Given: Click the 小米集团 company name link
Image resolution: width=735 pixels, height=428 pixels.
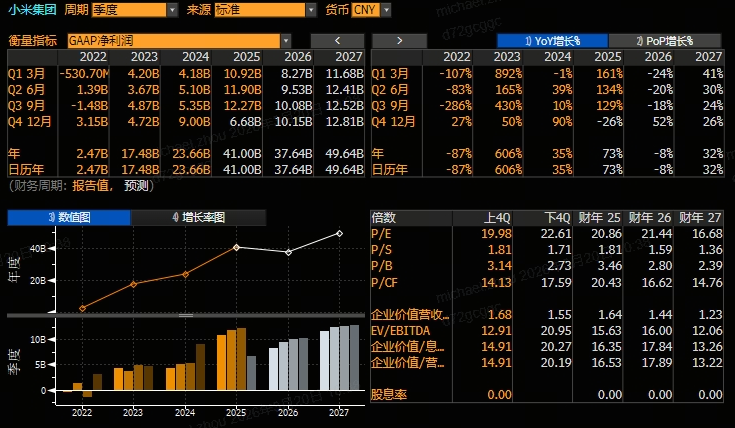Looking at the screenshot, I should (x=32, y=9).
